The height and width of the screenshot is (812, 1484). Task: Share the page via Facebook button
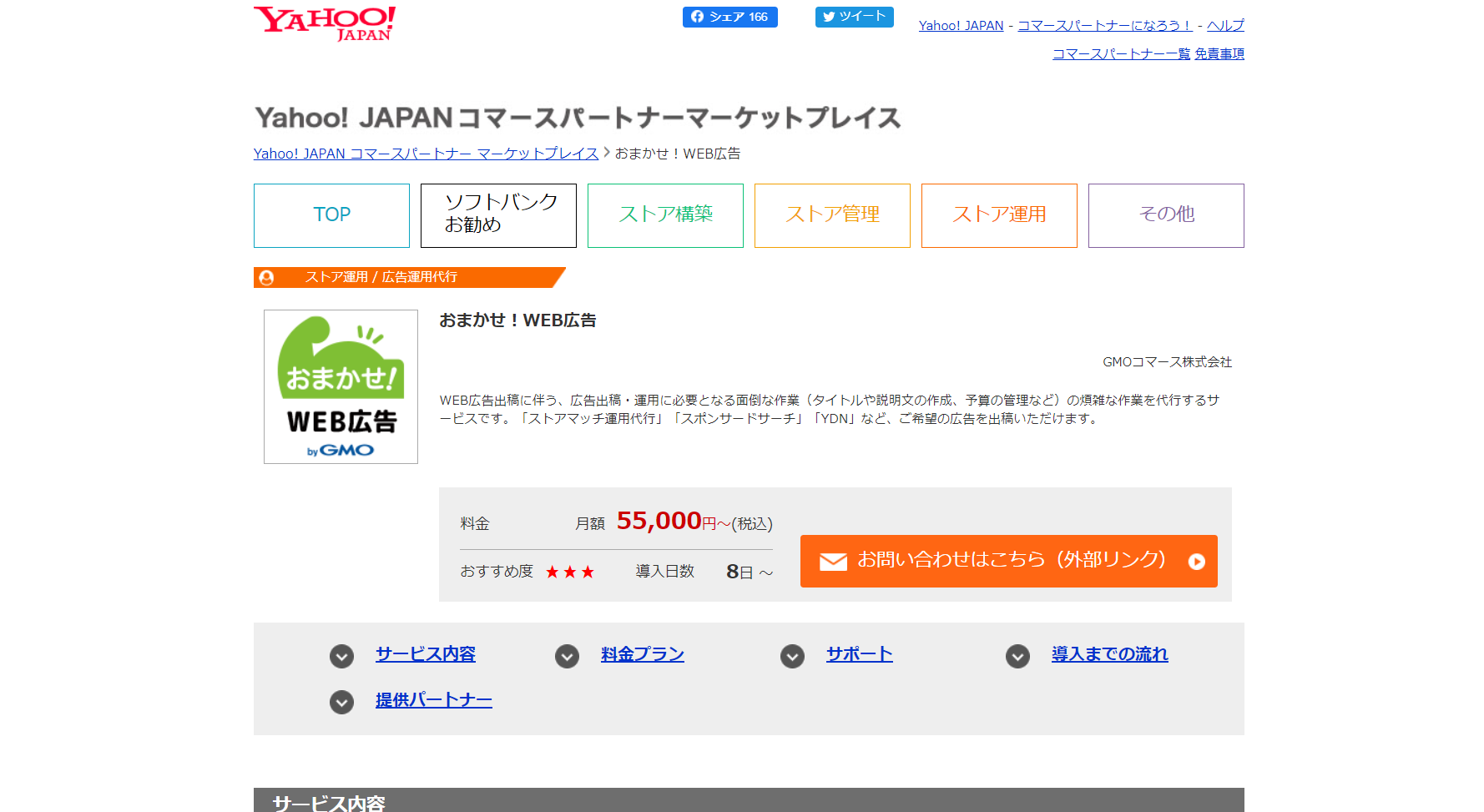pyautogui.click(x=729, y=17)
